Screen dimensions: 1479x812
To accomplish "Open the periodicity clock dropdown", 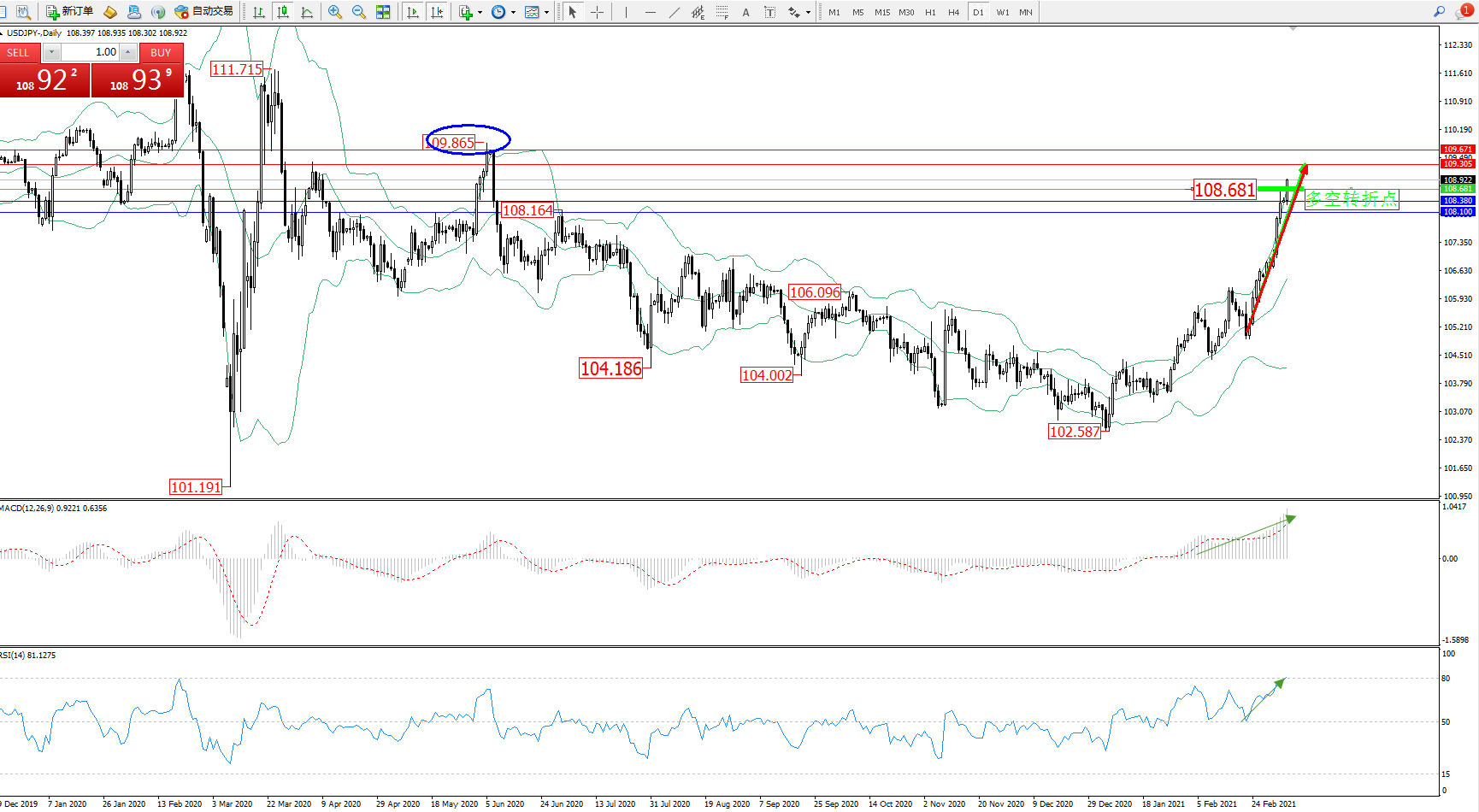I will (513, 13).
